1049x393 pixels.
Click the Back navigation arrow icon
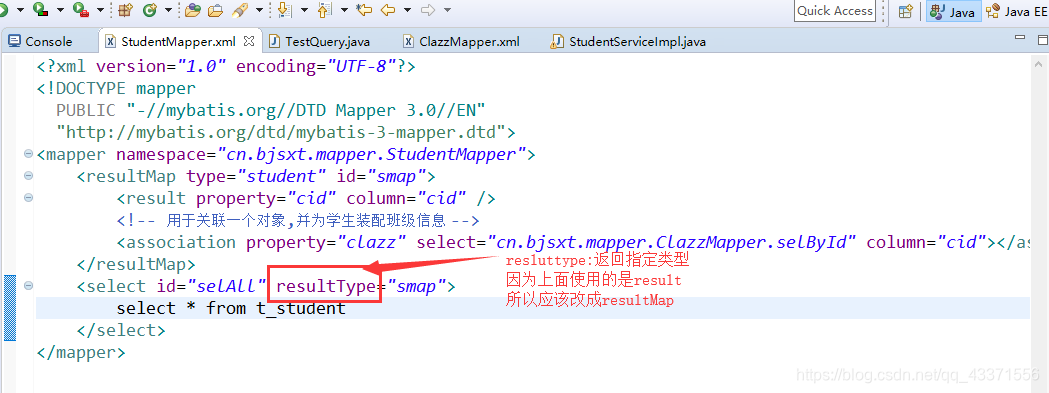[387, 9]
